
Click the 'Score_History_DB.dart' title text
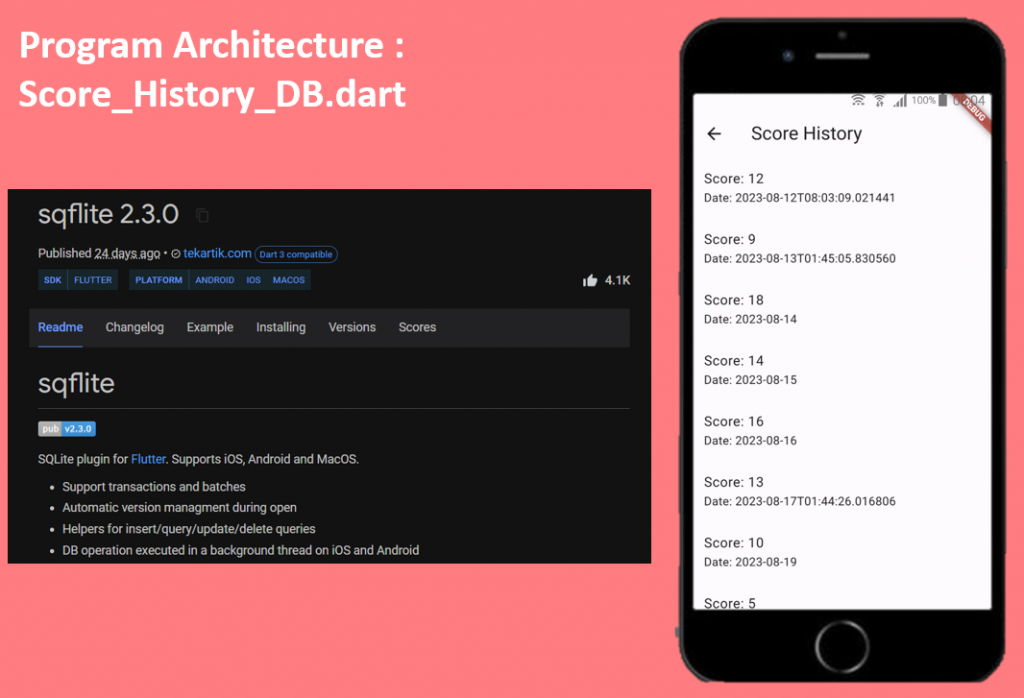click(x=212, y=94)
